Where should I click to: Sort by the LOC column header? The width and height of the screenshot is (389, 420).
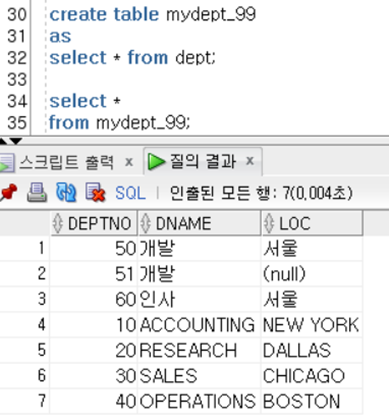(x=312, y=223)
